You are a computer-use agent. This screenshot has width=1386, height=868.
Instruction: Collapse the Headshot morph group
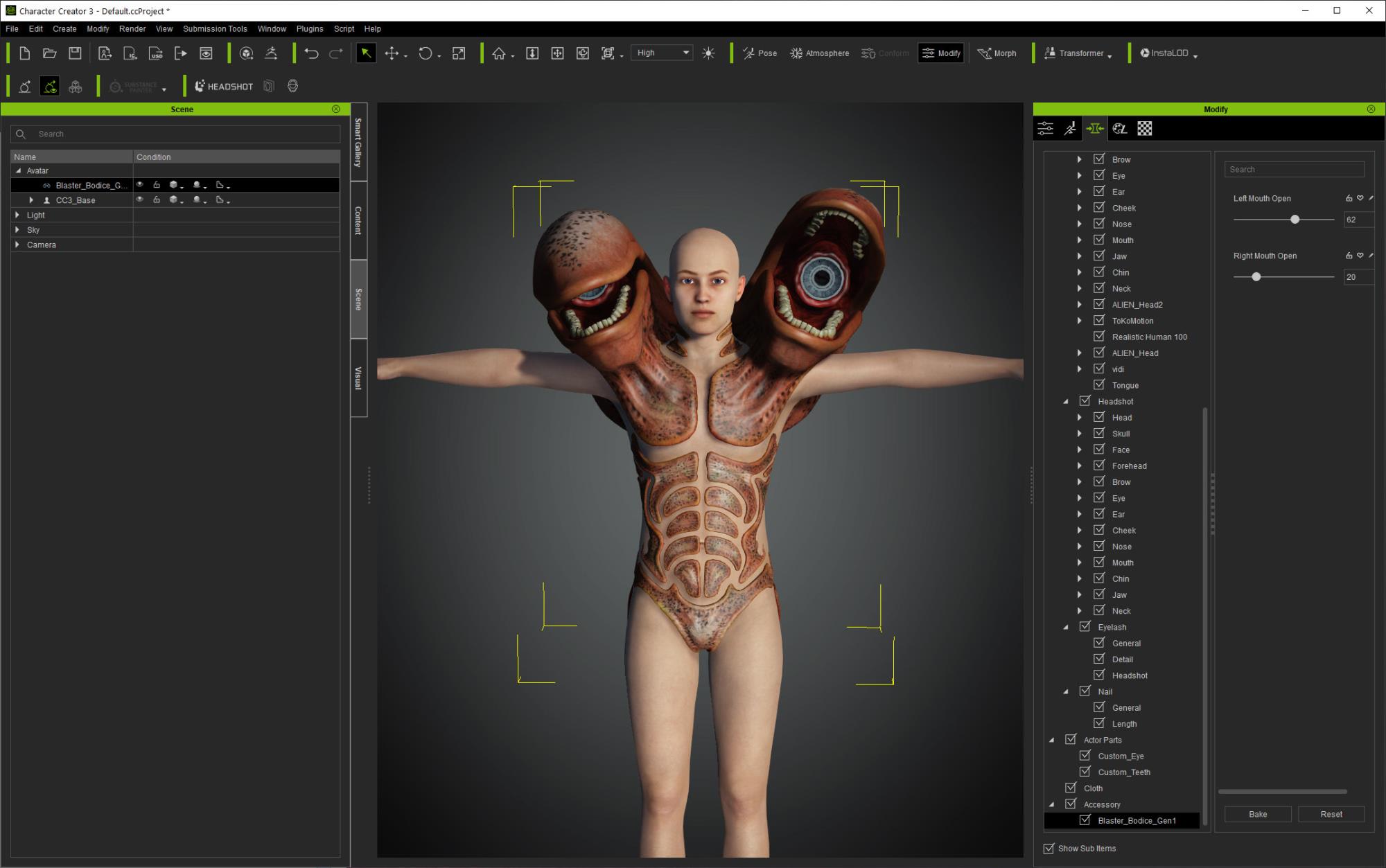click(1066, 401)
